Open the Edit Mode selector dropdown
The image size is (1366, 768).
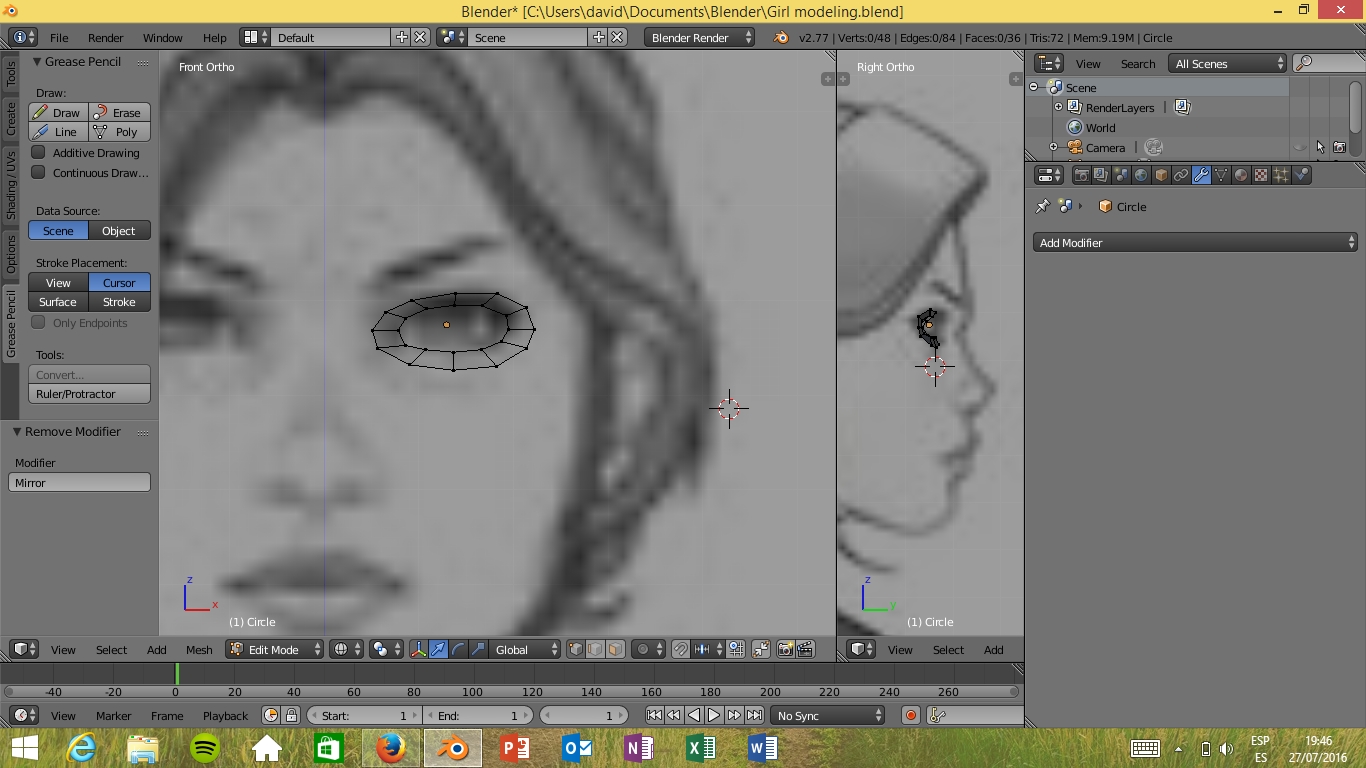(x=275, y=649)
